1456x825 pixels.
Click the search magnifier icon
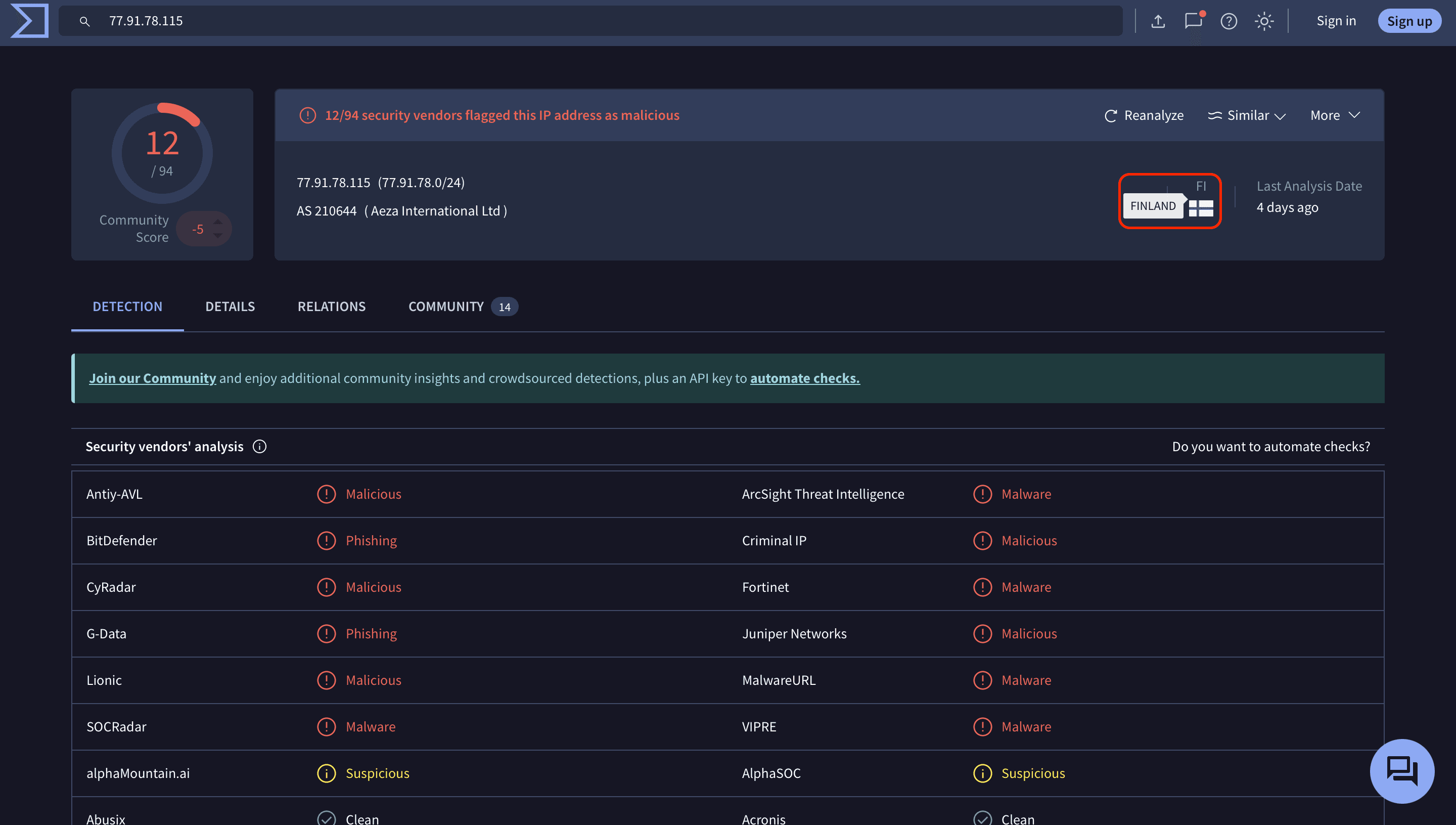[x=84, y=22]
